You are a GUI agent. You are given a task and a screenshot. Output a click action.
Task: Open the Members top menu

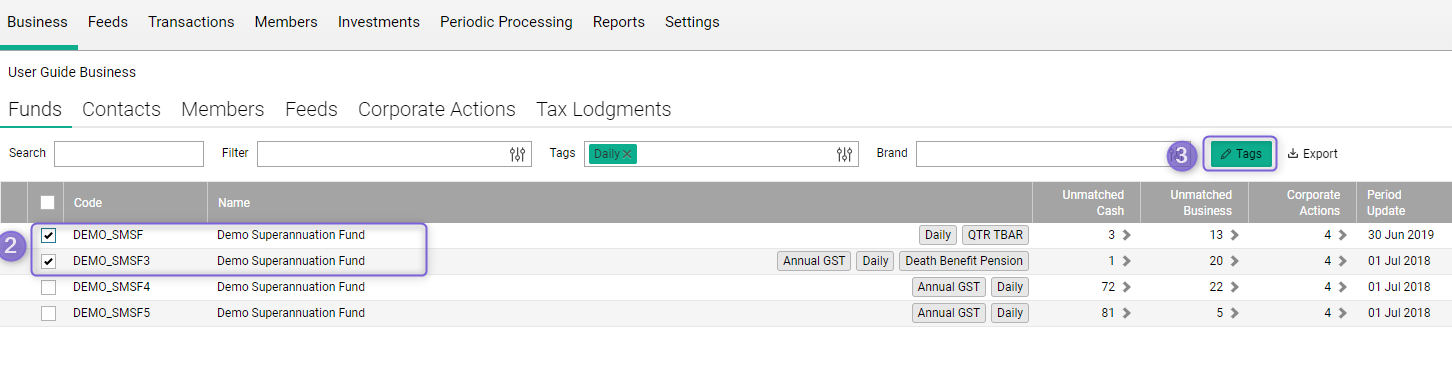286,22
